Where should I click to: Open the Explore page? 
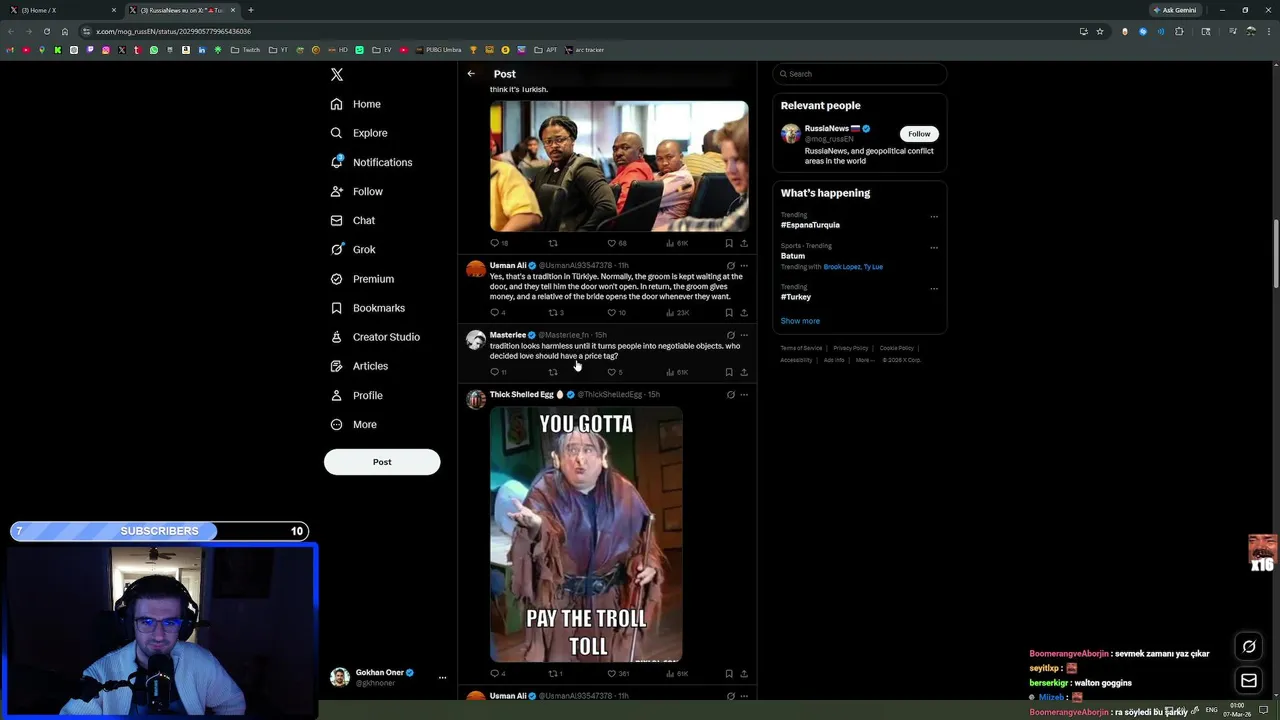coord(359,133)
